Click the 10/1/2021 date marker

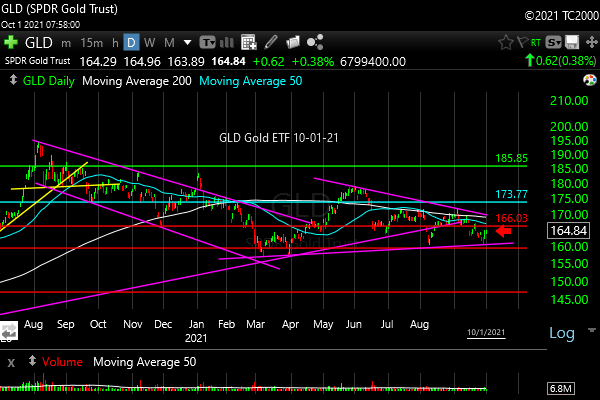pyautogui.click(x=486, y=332)
